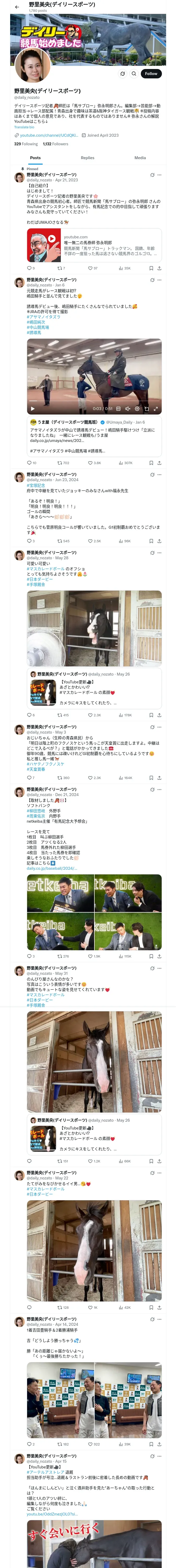This screenshot has width=176, height=1568.
Task: Search this profile's posts icon
Action: point(134,74)
